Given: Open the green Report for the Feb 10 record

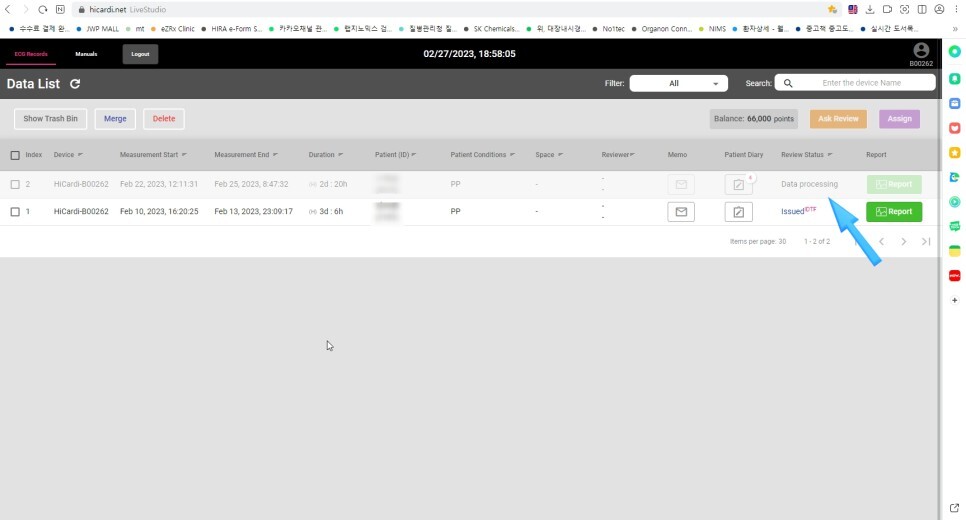Looking at the screenshot, I should (x=894, y=212).
